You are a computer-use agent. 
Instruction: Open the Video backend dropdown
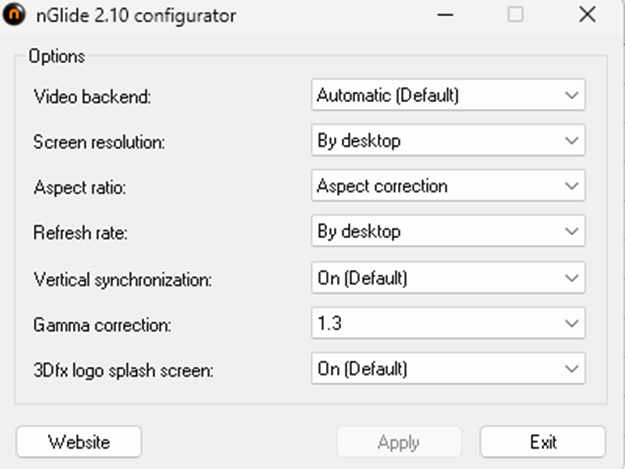[x=448, y=95]
